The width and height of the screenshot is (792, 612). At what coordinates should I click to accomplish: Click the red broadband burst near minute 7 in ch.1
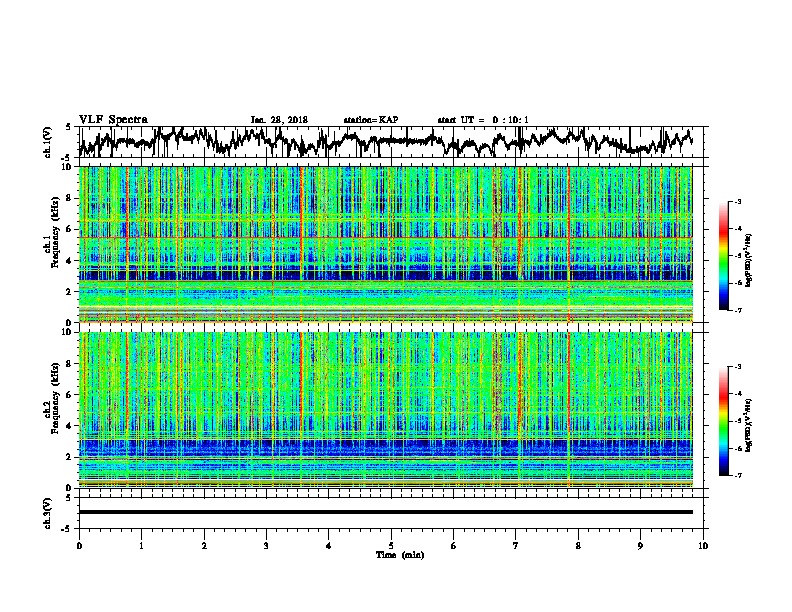[519, 222]
